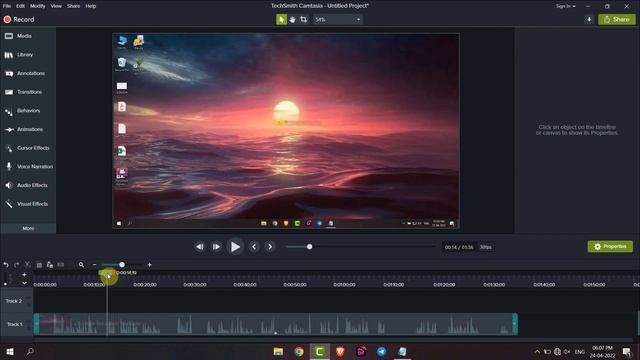This screenshot has width=640, height=360.
Task: Open the Cursor Effects panel
Action: [28, 148]
